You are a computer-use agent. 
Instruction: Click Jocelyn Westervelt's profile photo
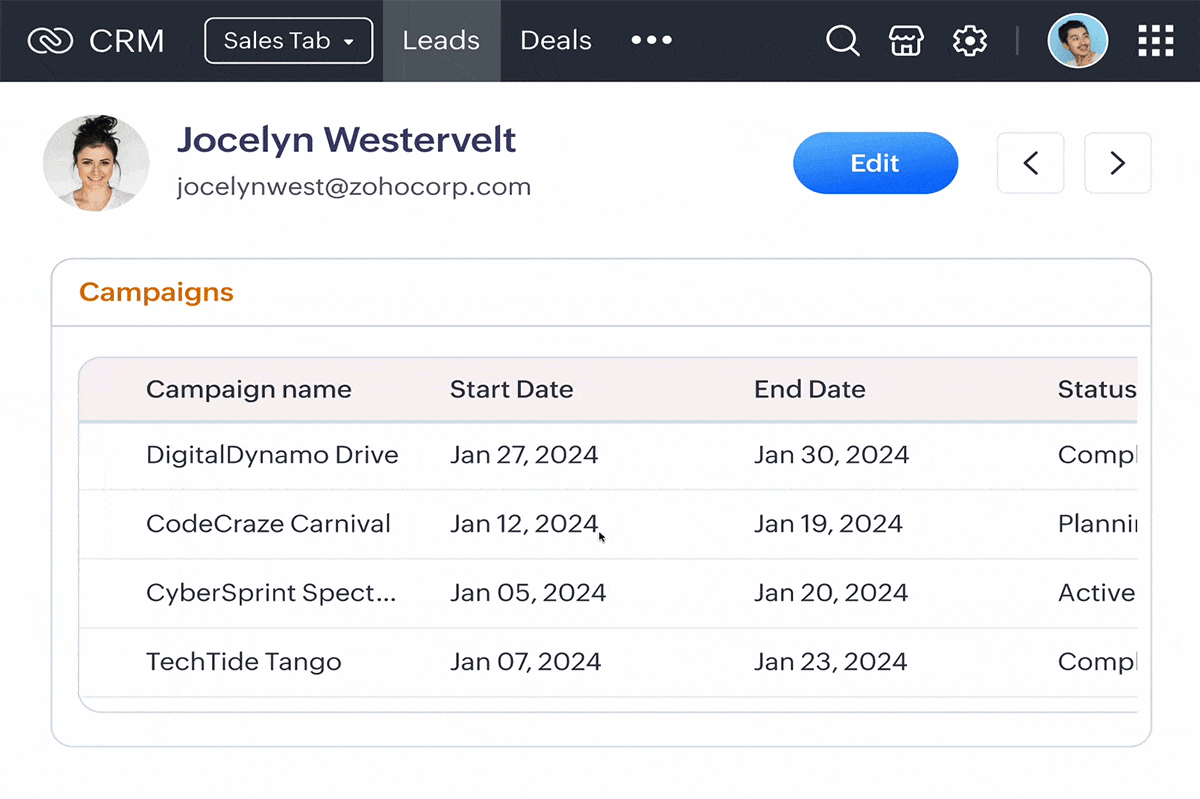[96, 163]
